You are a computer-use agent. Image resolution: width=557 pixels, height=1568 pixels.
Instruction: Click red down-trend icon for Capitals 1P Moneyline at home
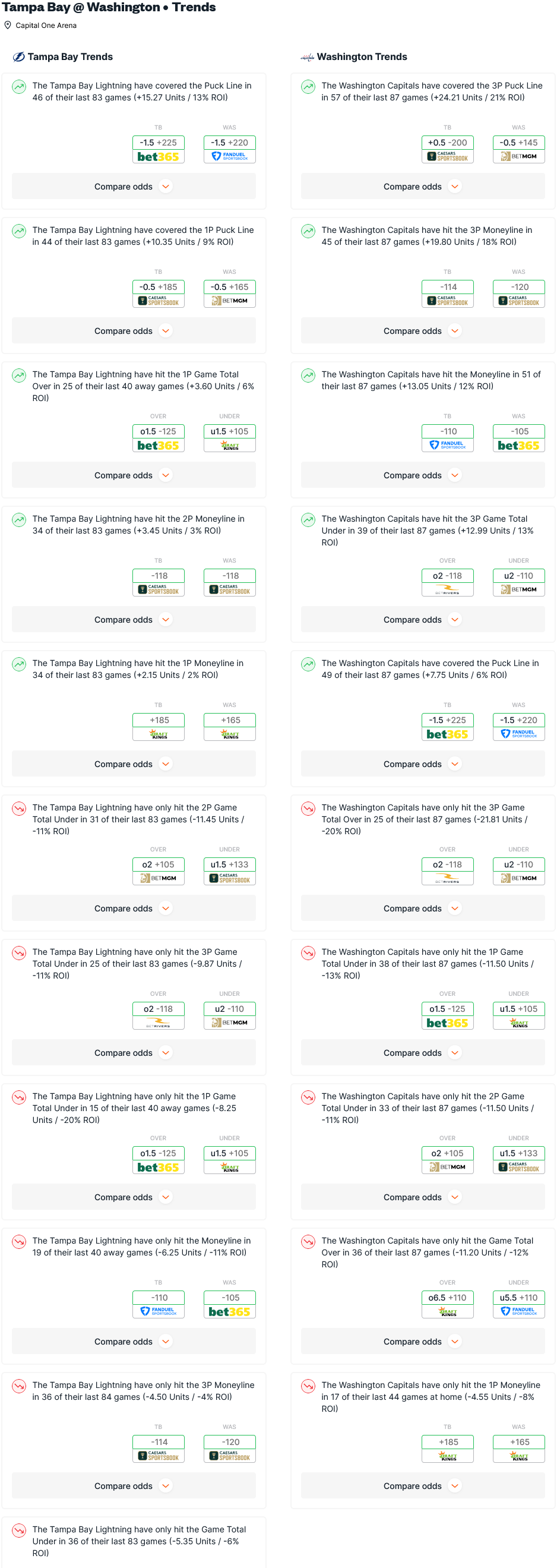click(x=308, y=1386)
